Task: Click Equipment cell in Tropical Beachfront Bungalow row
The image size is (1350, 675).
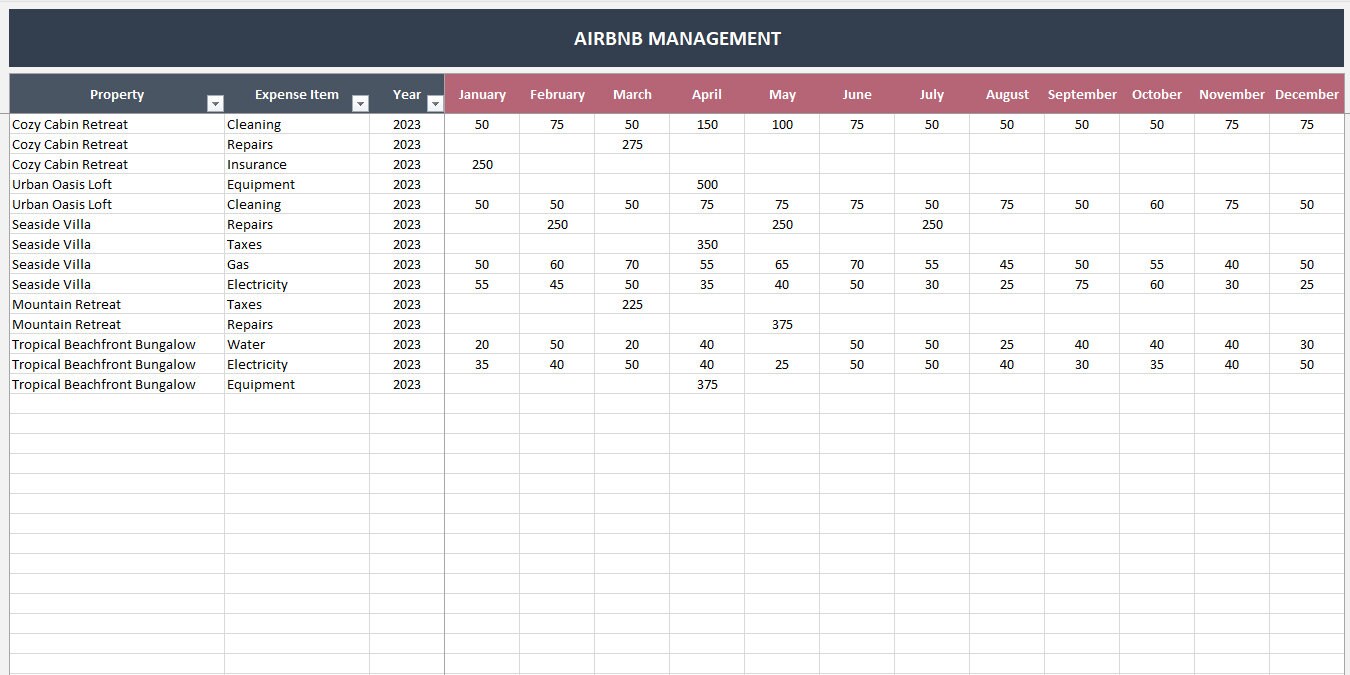Action: (x=297, y=384)
